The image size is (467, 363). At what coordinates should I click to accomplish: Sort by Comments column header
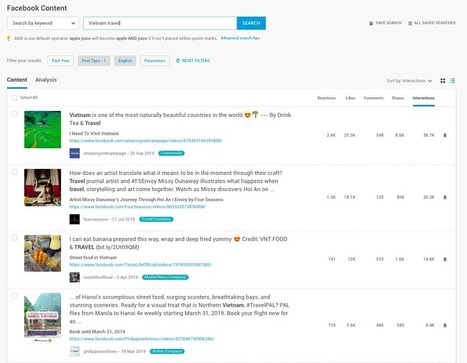coord(373,98)
